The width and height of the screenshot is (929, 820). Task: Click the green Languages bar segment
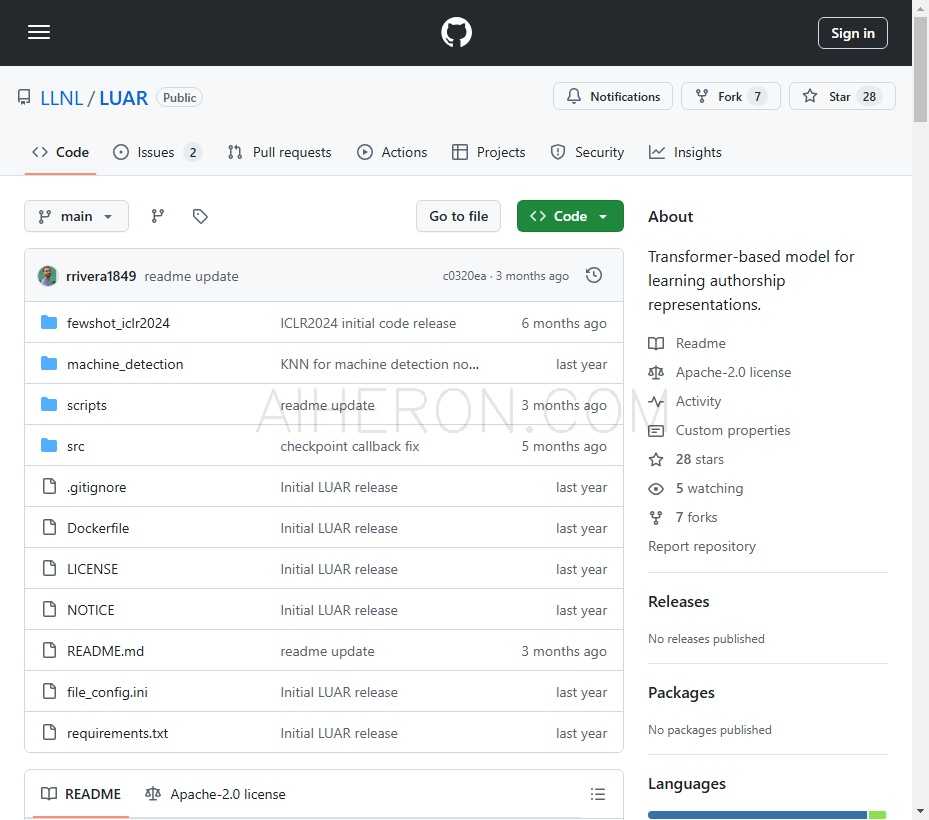877,815
